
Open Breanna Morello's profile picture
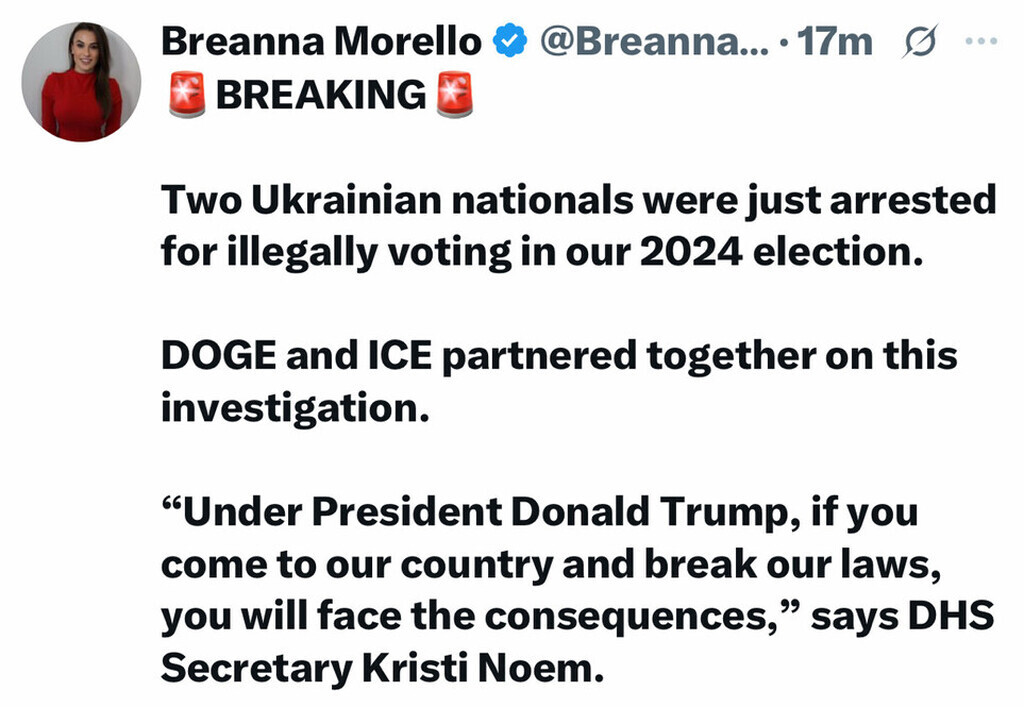coord(82,82)
